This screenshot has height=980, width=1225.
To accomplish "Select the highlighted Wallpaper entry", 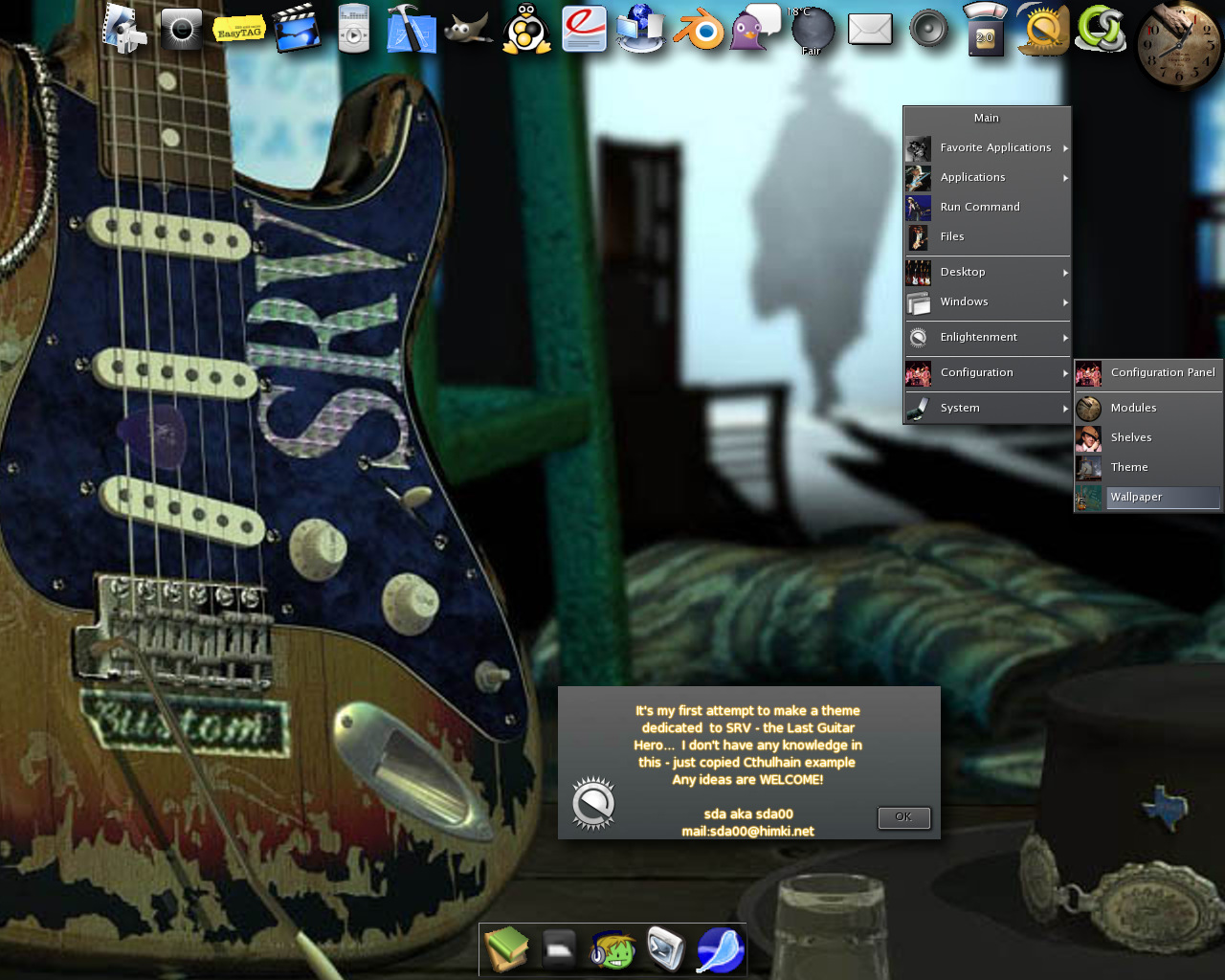I will pyautogui.click(x=1148, y=497).
